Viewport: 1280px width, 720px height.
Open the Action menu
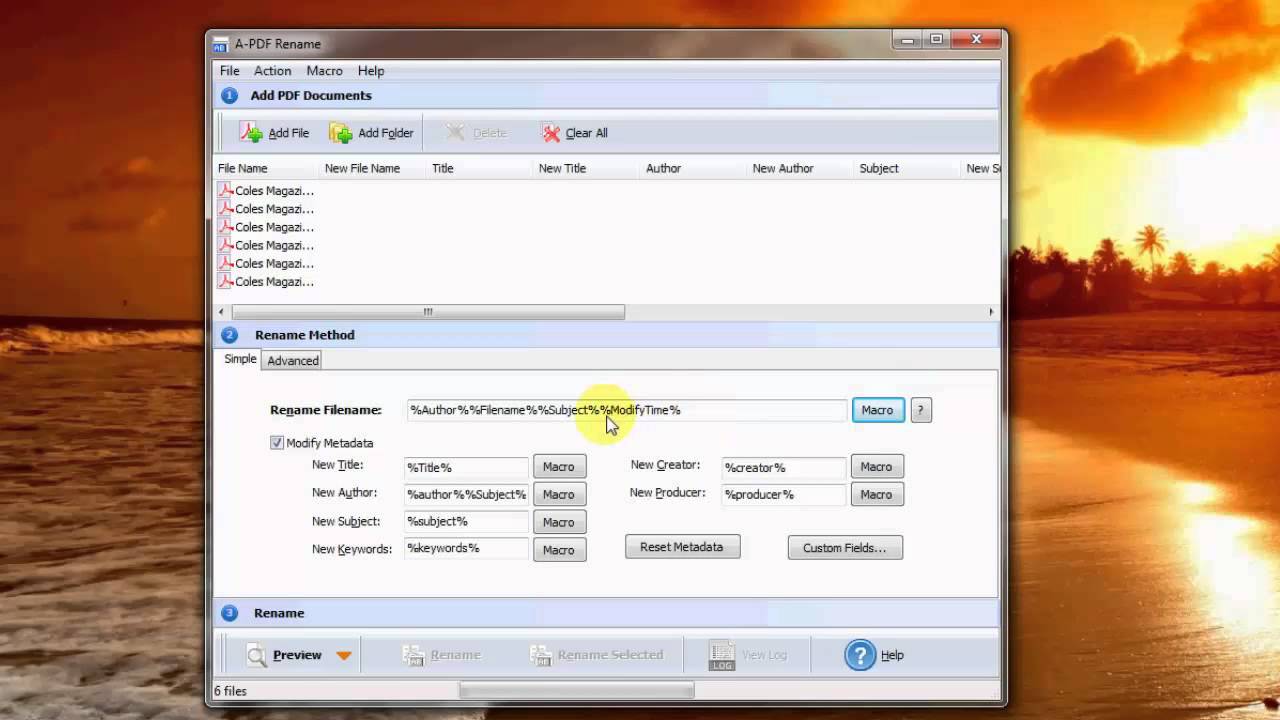point(272,71)
